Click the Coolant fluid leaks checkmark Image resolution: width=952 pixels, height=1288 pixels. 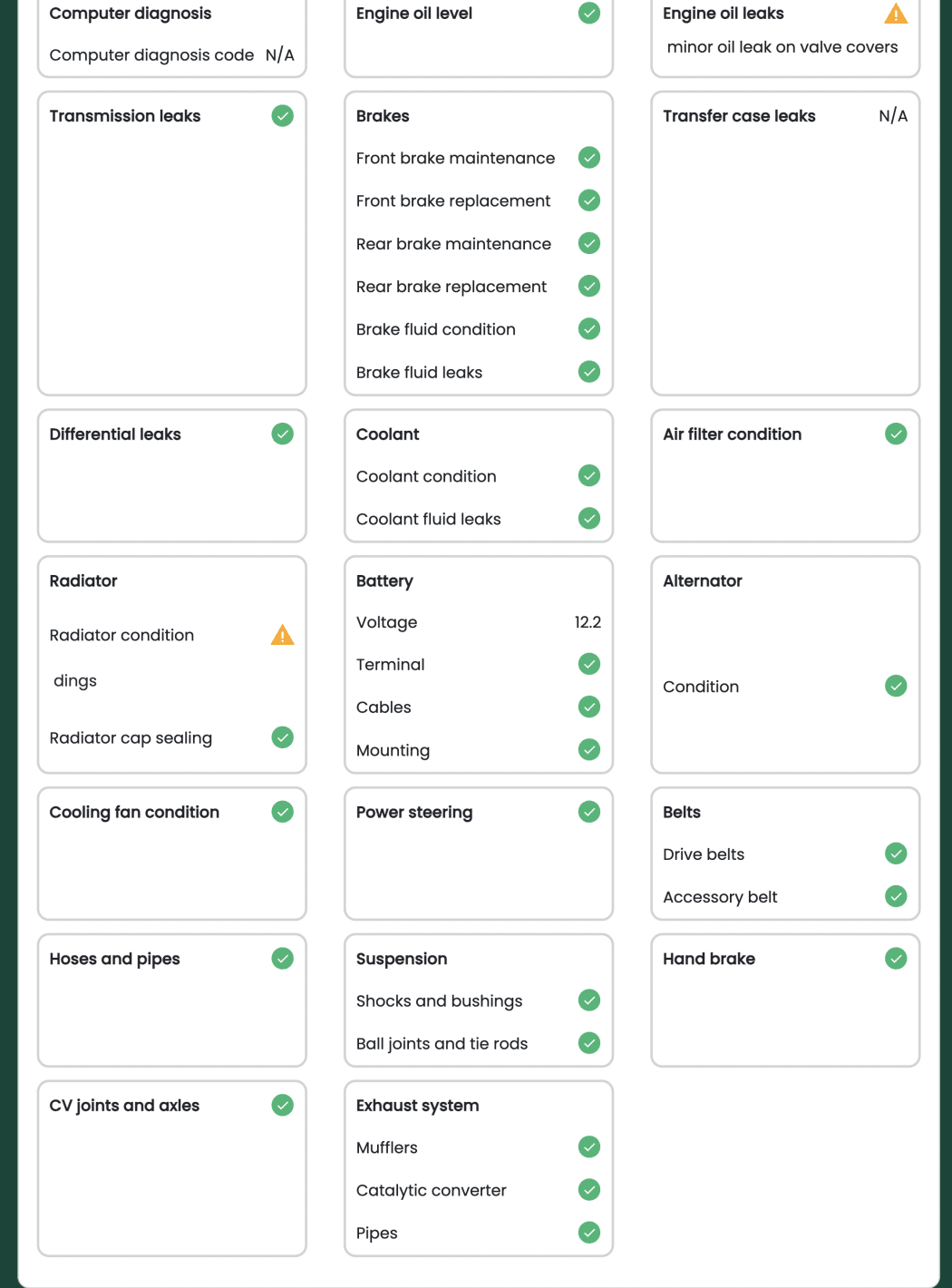[x=589, y=519]
